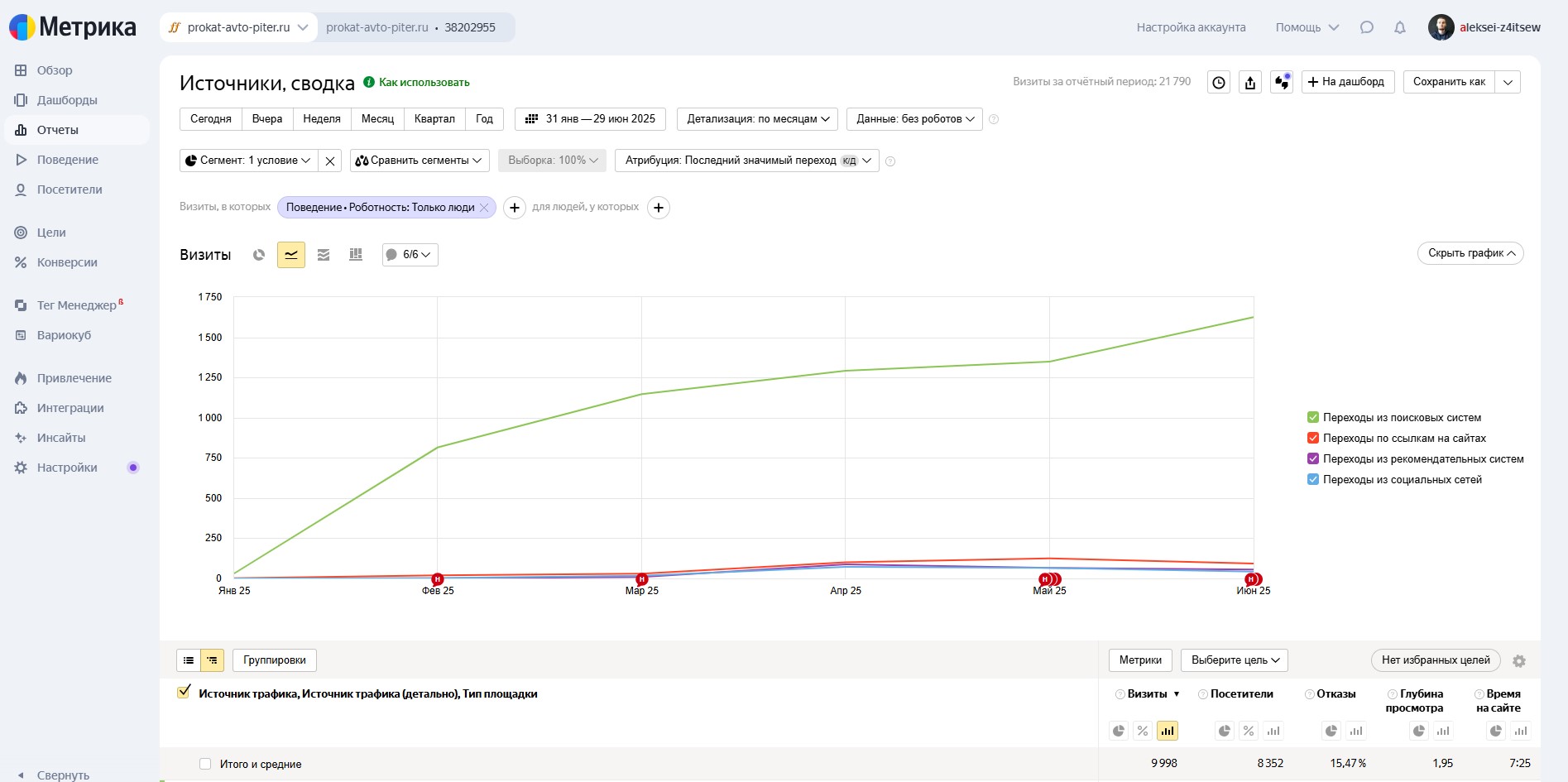Switch table to flat list view
This screenshot has width=1568, height=782.
[189, 660]
